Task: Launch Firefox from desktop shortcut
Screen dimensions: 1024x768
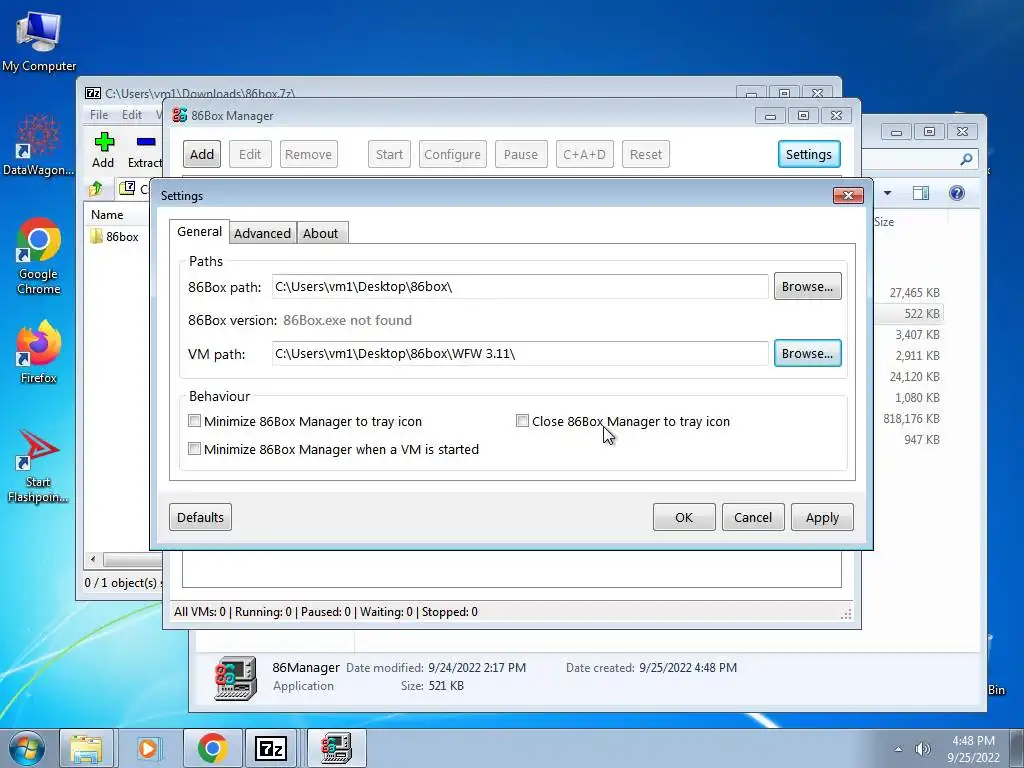Action: pyautogui.click(x=39, y=351)
